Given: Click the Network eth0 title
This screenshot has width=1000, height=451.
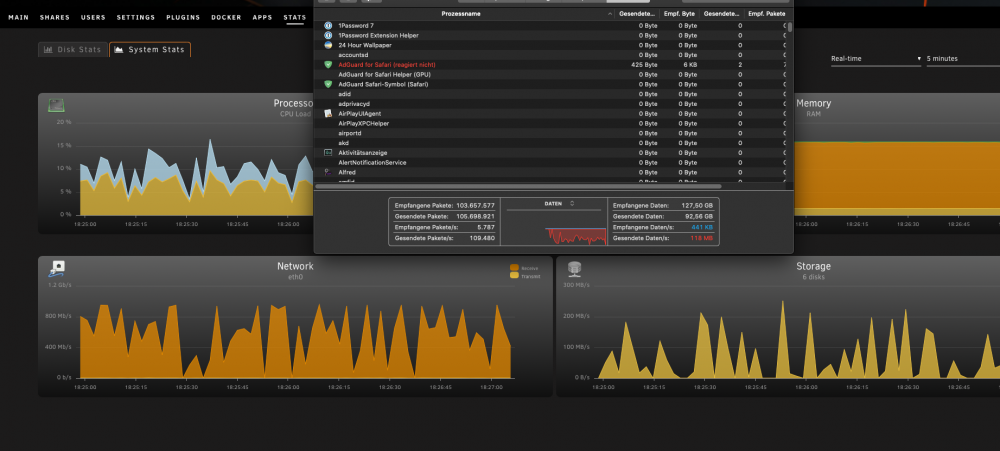Looking at the screenshot, I should pos(295,270).
